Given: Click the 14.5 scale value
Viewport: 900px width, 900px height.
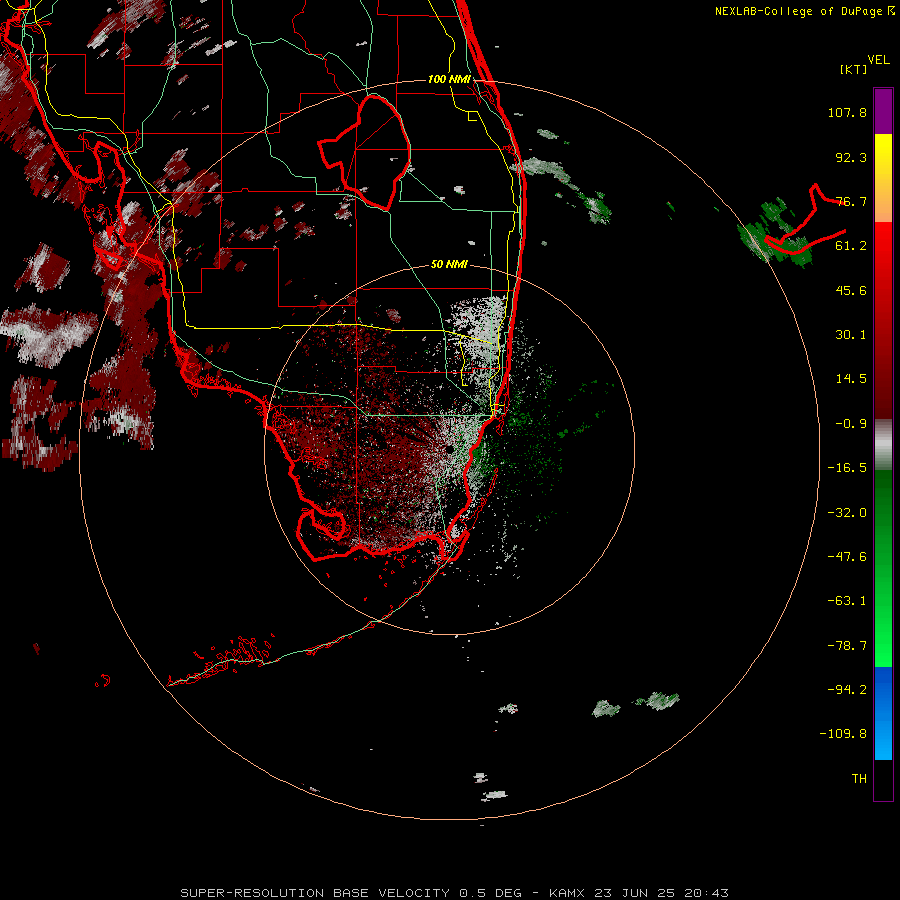Looking at the screenshot, I should pyautogui.click(x=851, y=379).
